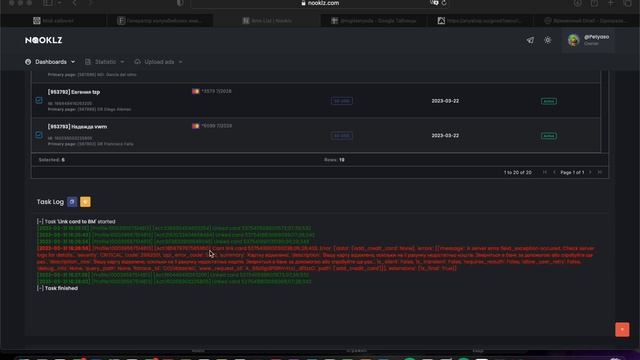The height and width of the screenshot is (360, 640).
Task: Toggle the sun theme icon
Action: pos(548,40)
